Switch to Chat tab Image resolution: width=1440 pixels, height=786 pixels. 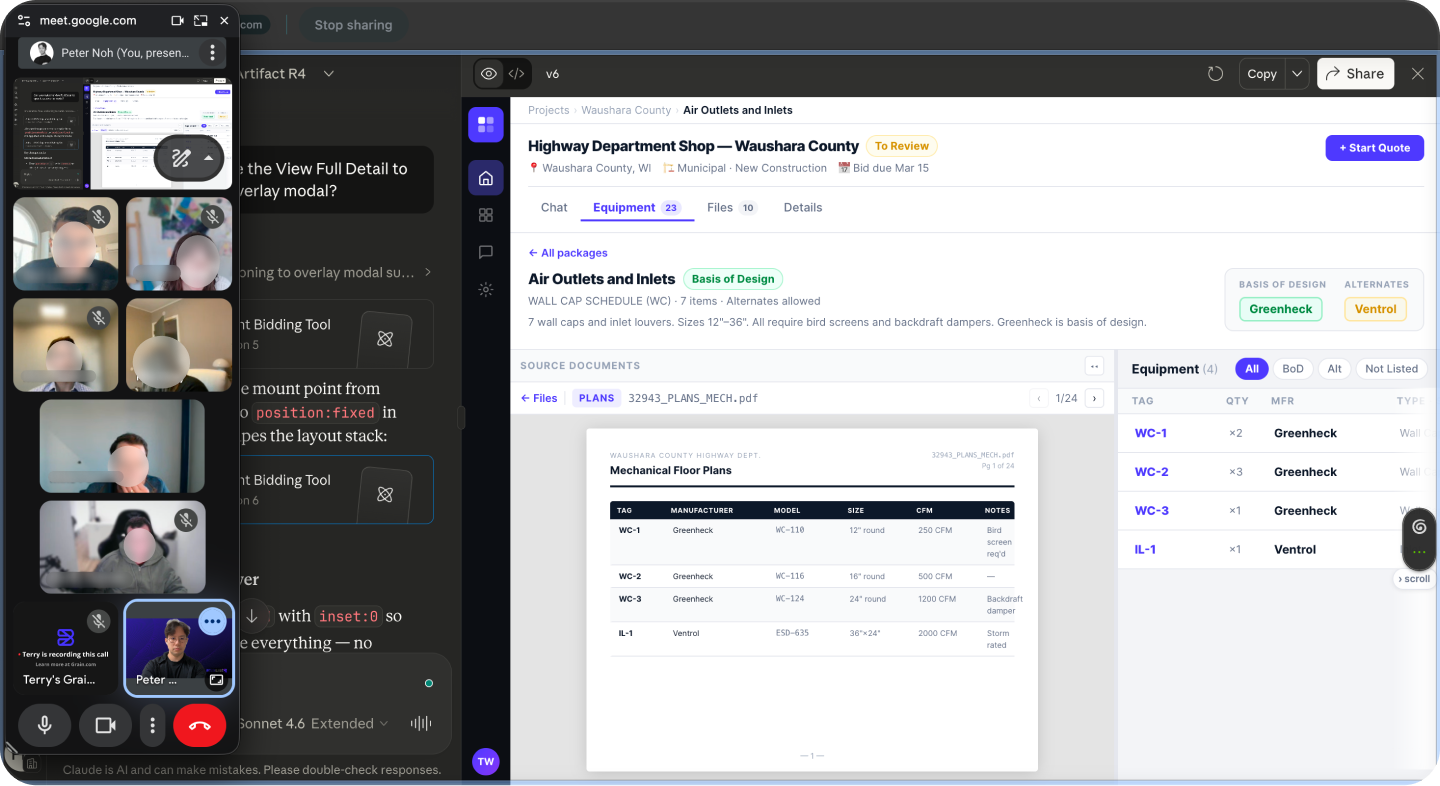[554, 208]
